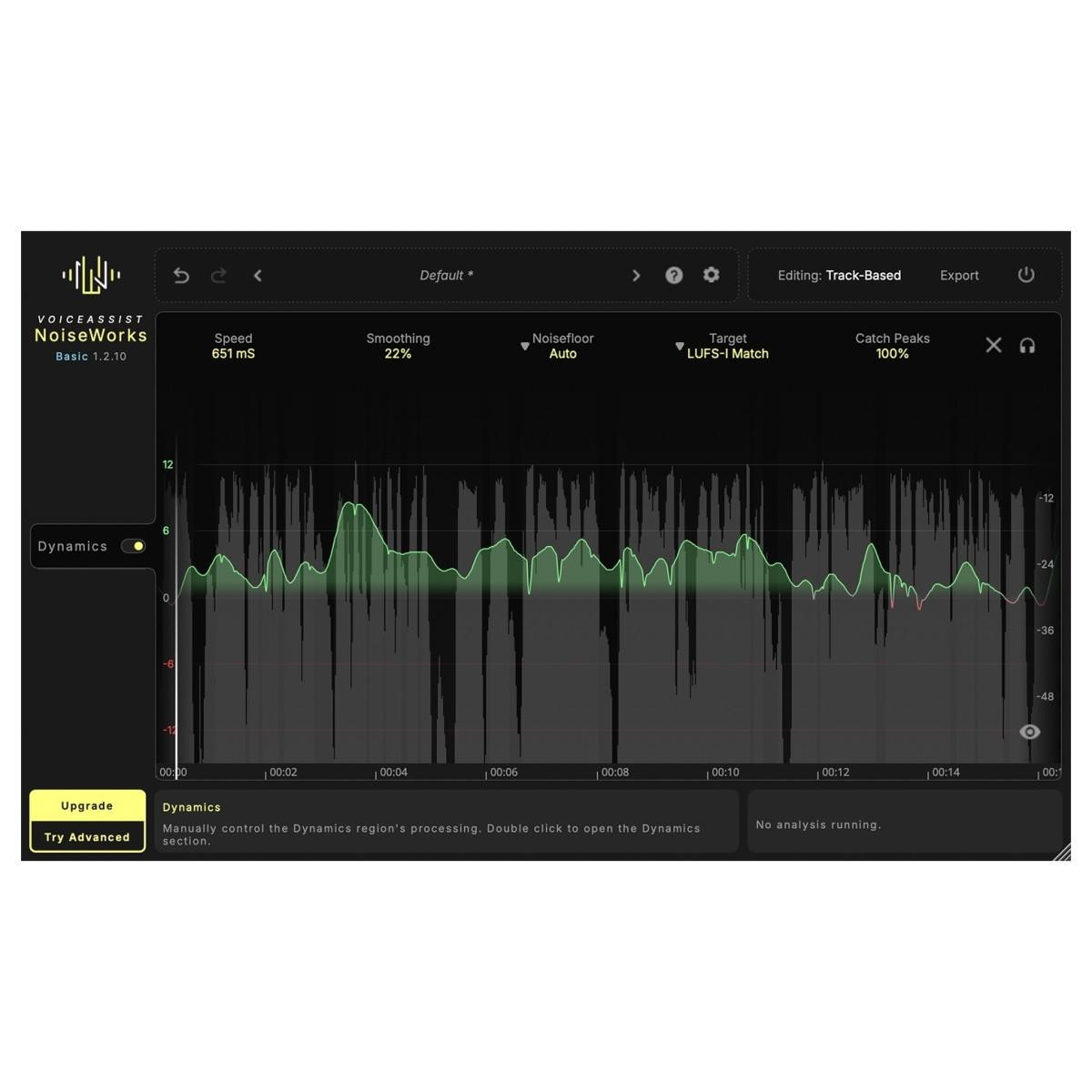
Task: Go to the next preset chevron
Action: [x=636, y=276]
